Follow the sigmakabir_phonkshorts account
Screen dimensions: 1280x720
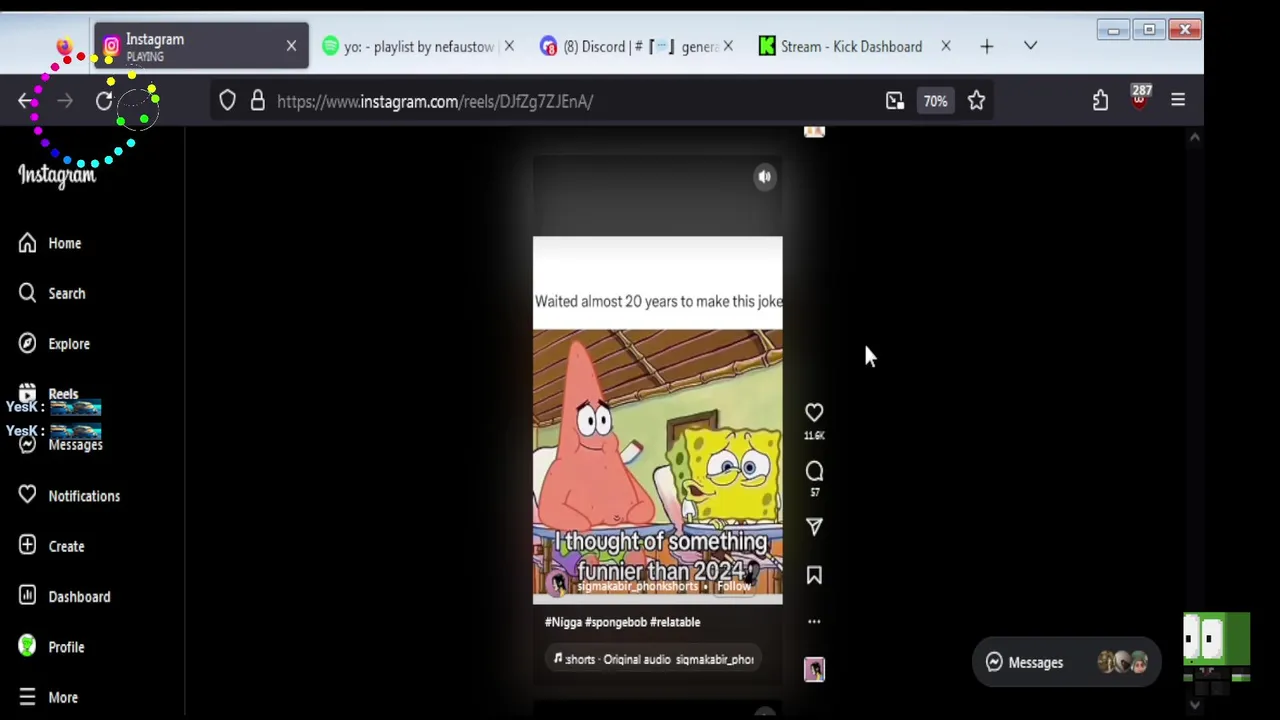click(x=734, y=586)
